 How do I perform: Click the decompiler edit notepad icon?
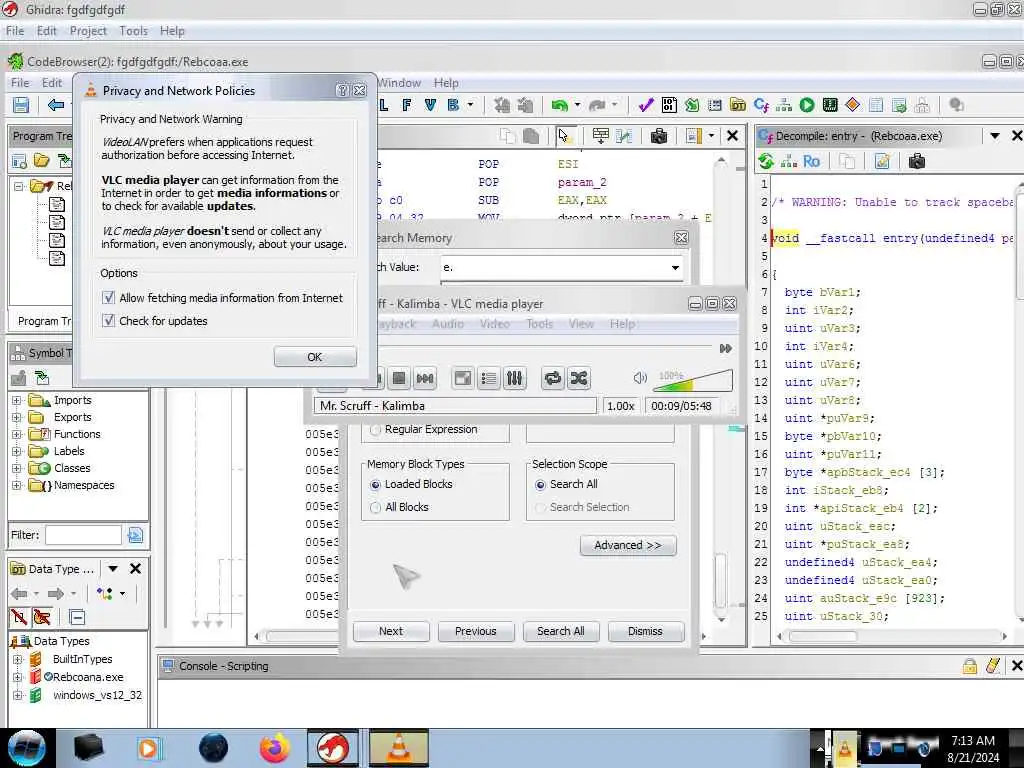[x=882, y=161]
